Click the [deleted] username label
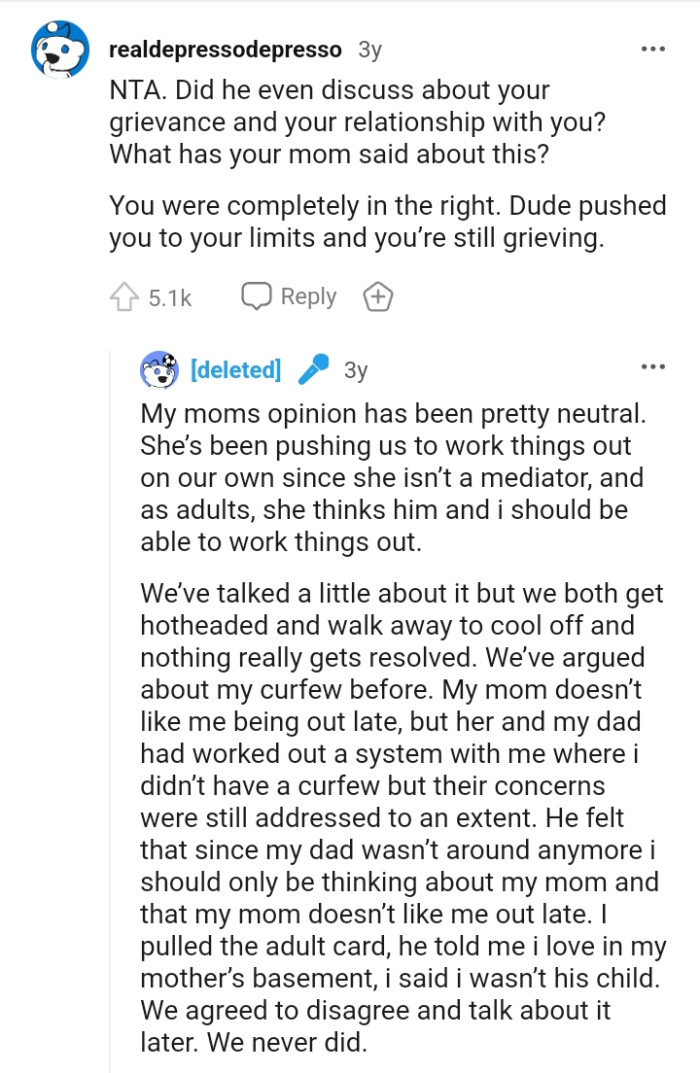Viewport: 700px width, 1073px height. click(236, 369)
